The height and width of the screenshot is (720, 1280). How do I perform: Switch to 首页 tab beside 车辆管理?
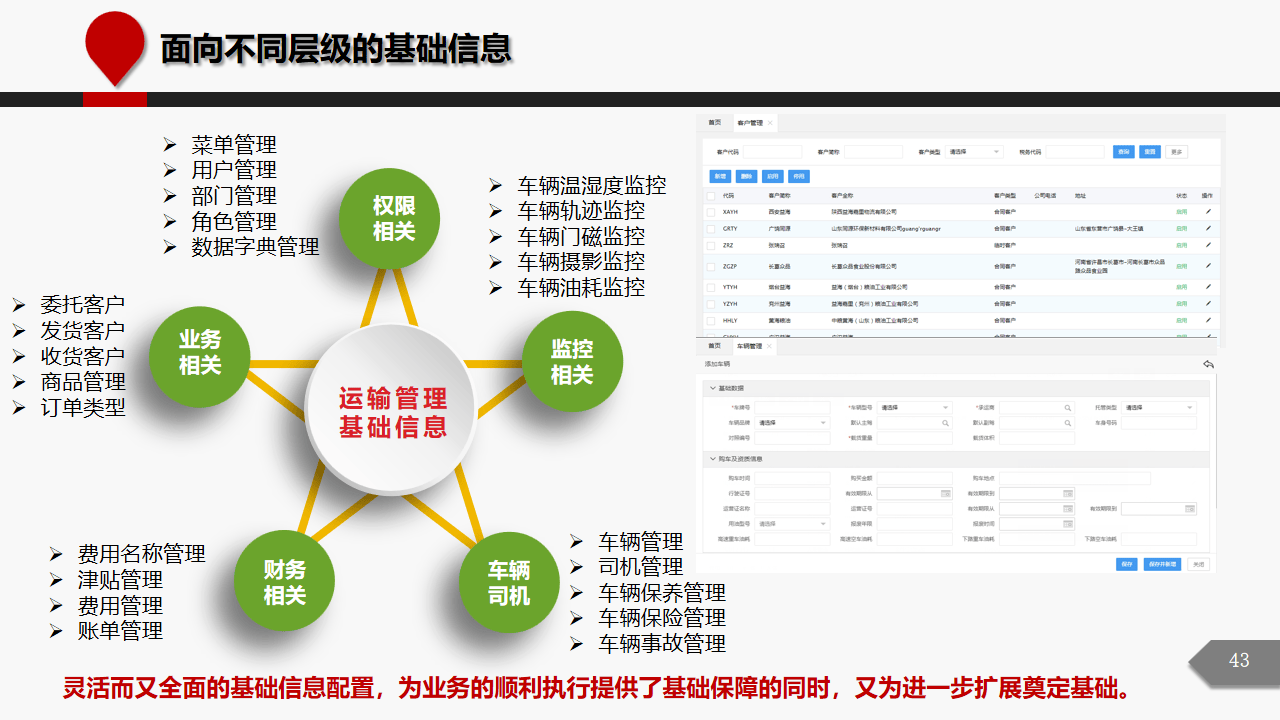714,346
